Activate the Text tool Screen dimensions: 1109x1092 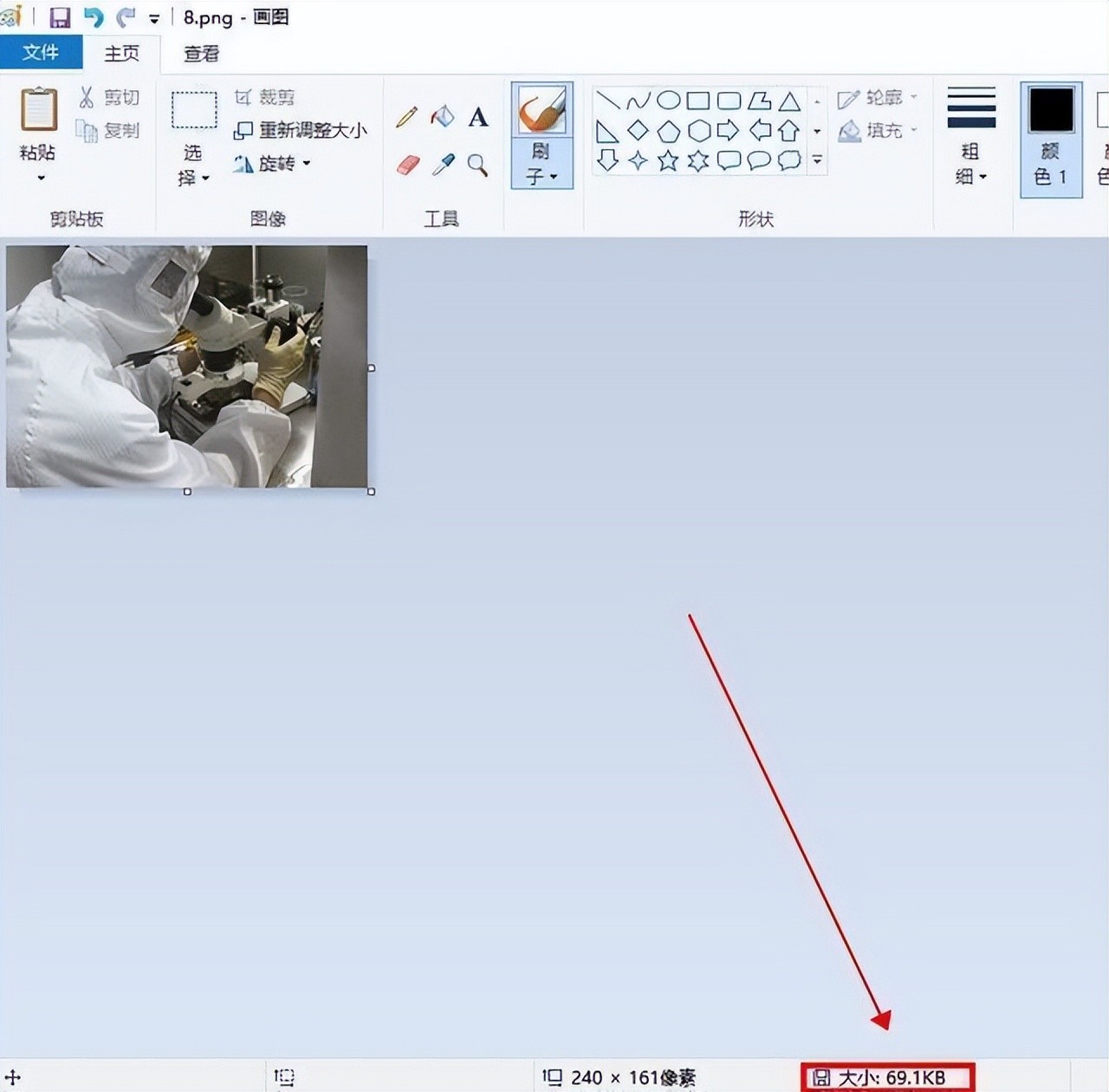(478, 117)
